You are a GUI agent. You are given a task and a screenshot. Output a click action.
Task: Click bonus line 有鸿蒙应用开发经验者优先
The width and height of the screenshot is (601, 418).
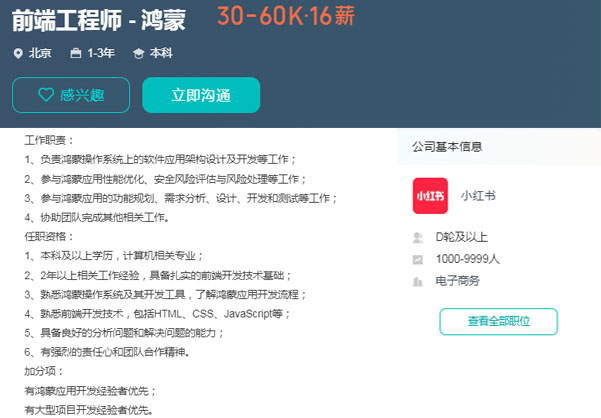point(90,391)
